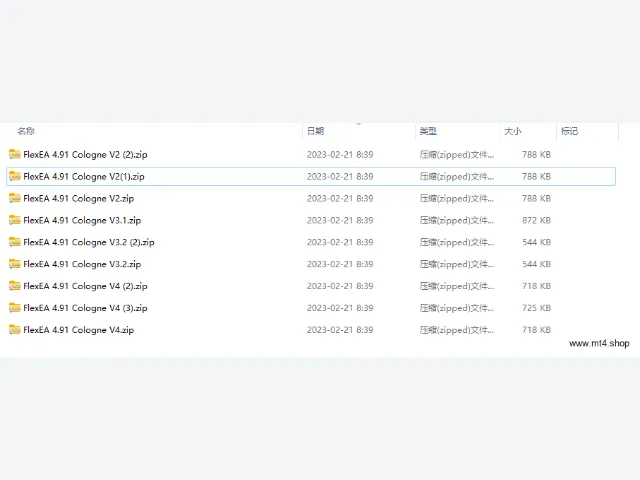Click zip icon of FlexEA 4.91 Cologne V4 (3).zip
This screenshot has height=480, width=640.
15,308
